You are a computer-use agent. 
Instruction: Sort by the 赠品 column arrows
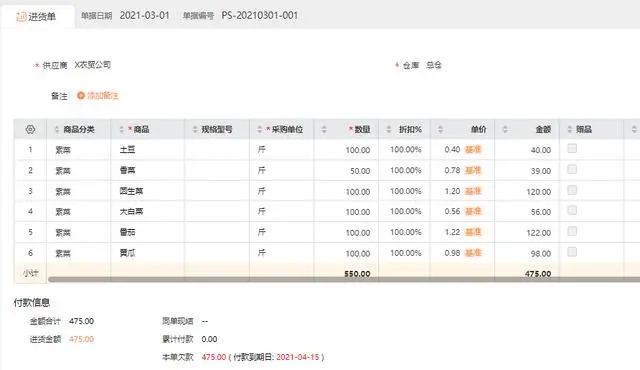point(570,129)
